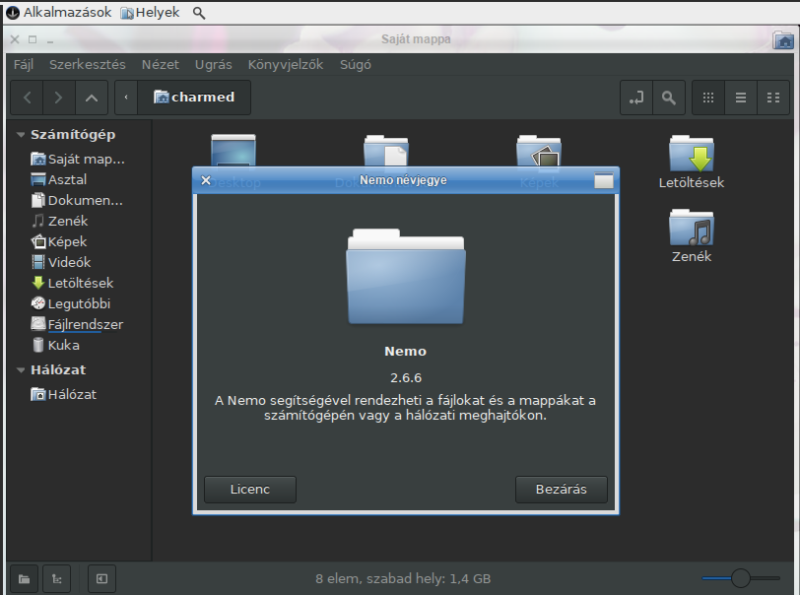Switch to icon view
Viewport: 800px width, 595px height.
pos(708,97)
